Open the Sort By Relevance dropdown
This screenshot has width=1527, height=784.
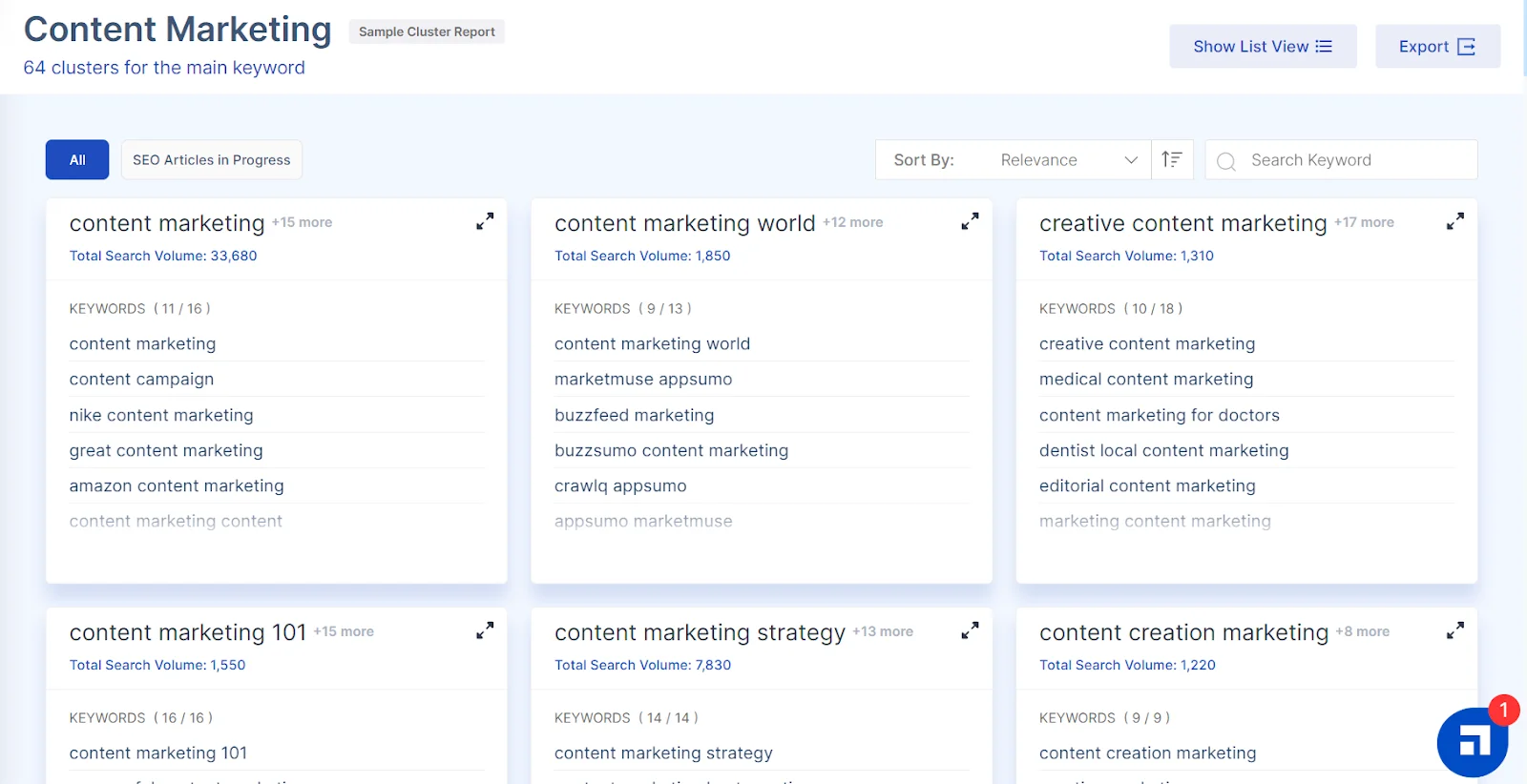click(x=1067, y=160)
